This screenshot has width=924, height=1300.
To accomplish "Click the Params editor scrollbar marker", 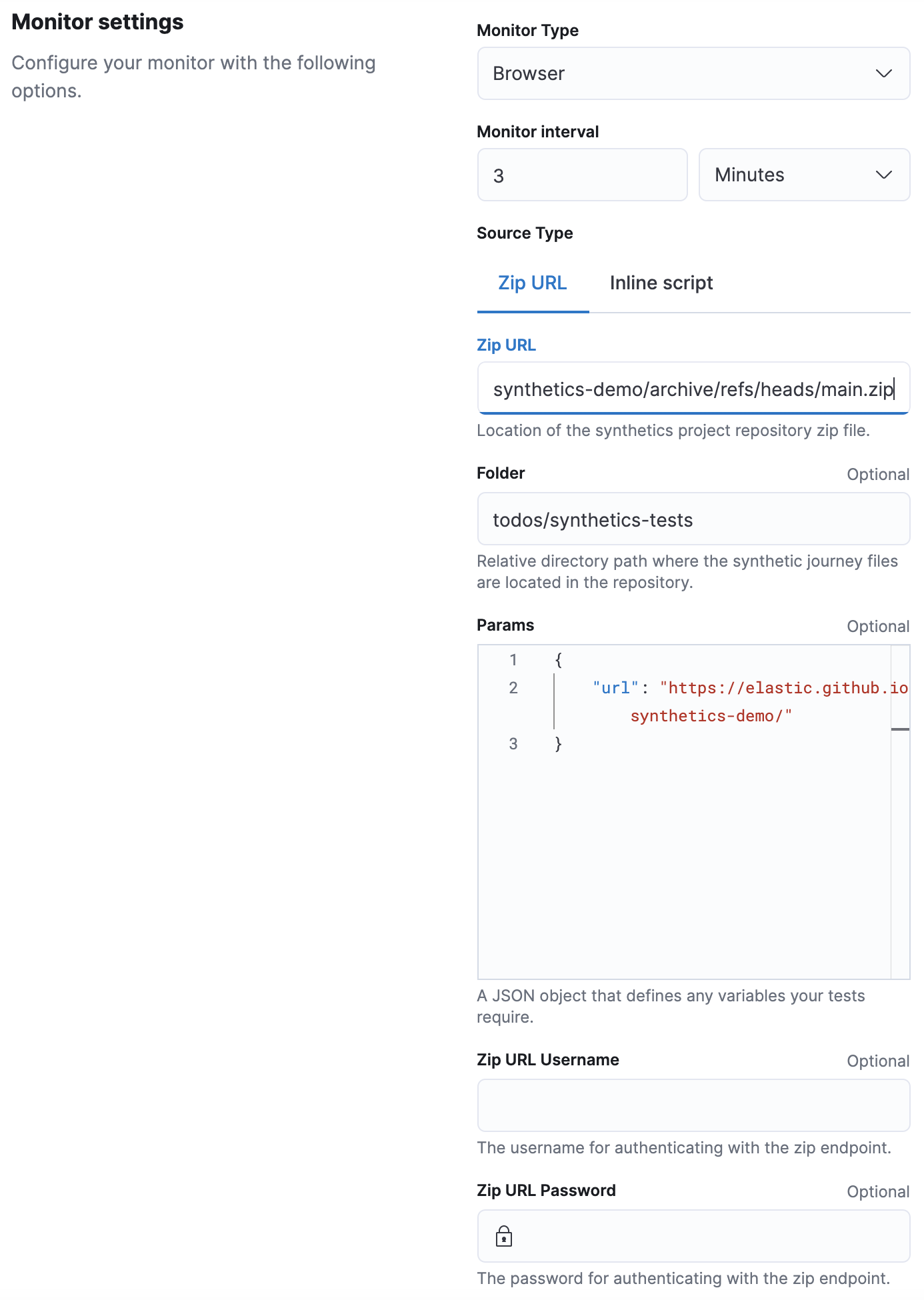I will tap(900, 729).
